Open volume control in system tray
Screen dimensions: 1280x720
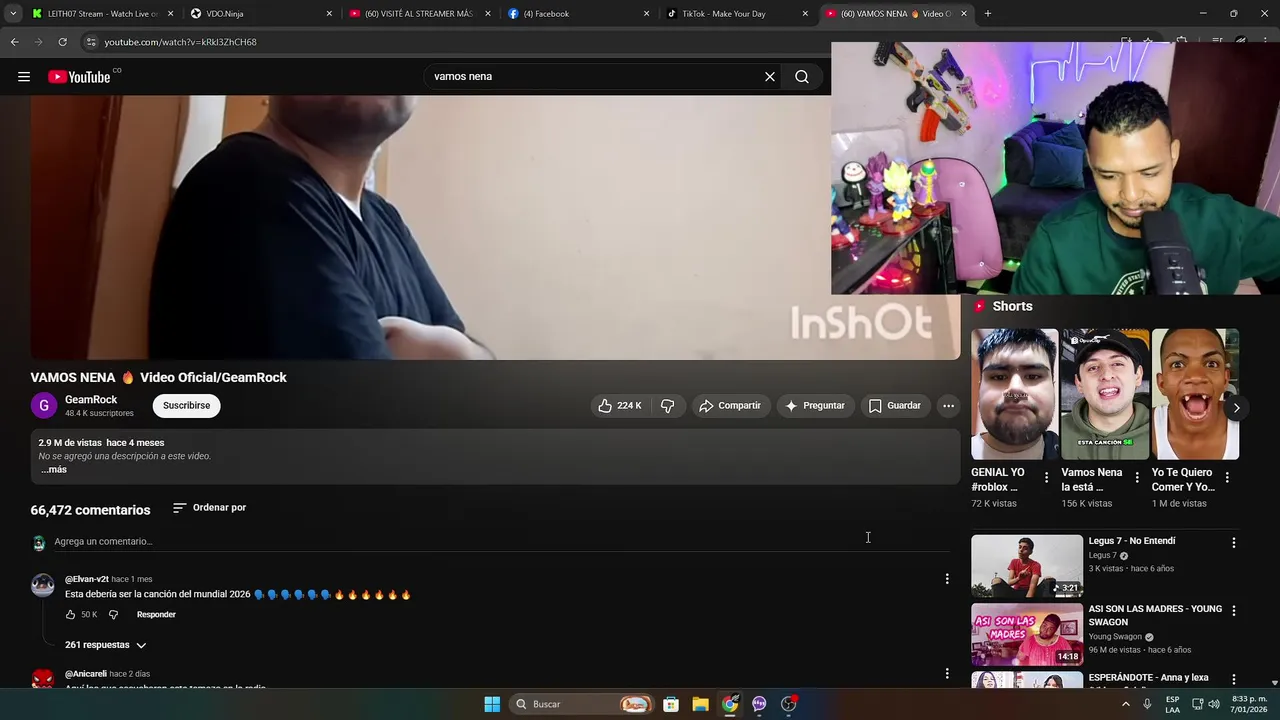[1214, 704]
